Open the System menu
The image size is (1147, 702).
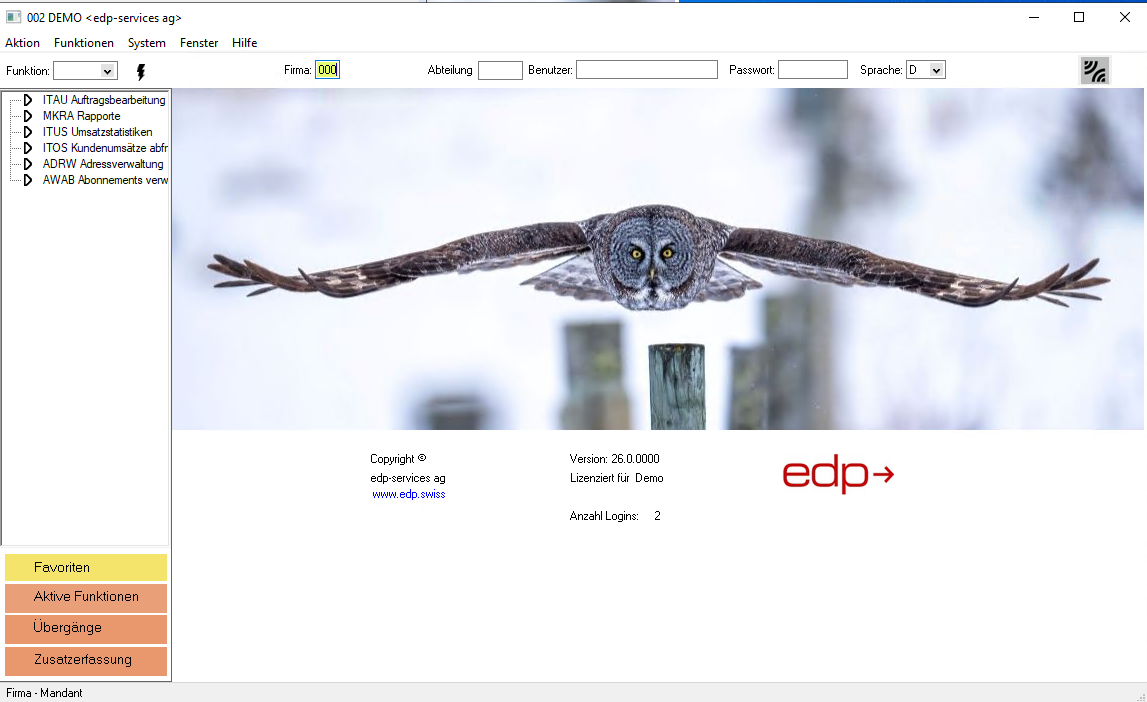(146, 43)
